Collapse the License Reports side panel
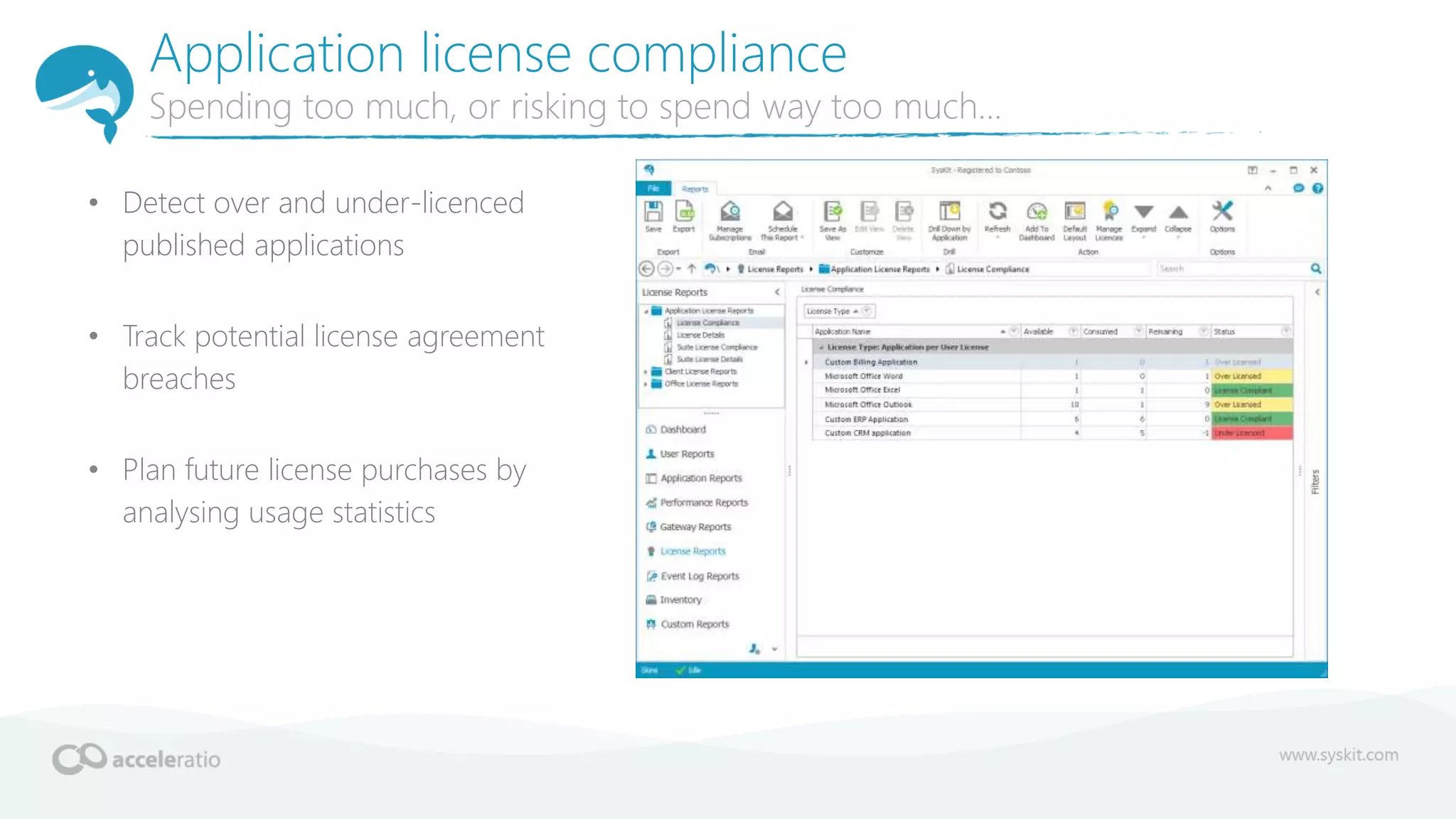1456x819 pixels. 777,292
